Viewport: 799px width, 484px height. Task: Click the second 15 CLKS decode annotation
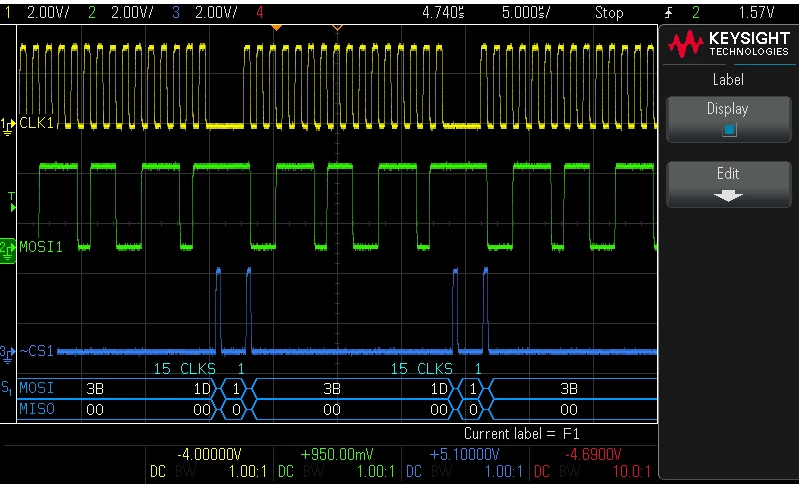(421, 368)
